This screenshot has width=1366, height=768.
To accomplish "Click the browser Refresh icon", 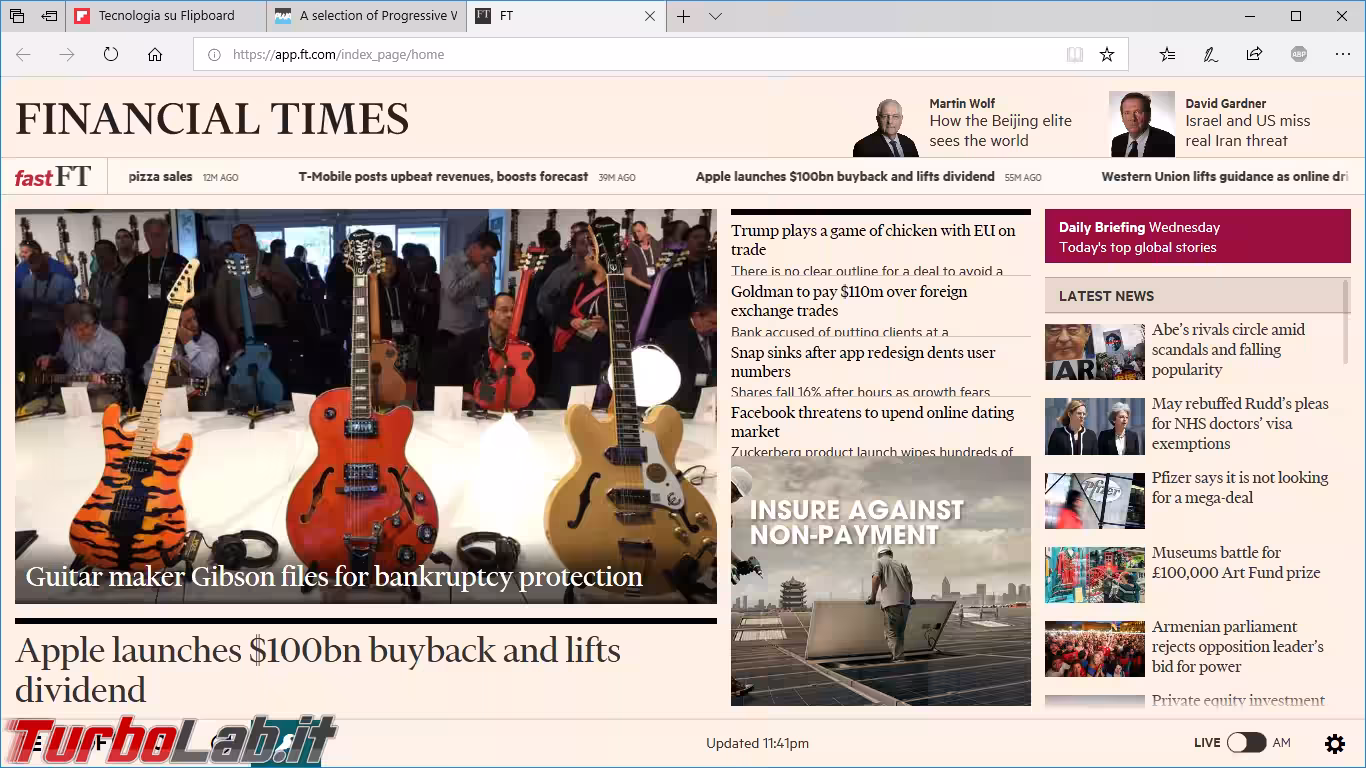I will tap(111, 55).
